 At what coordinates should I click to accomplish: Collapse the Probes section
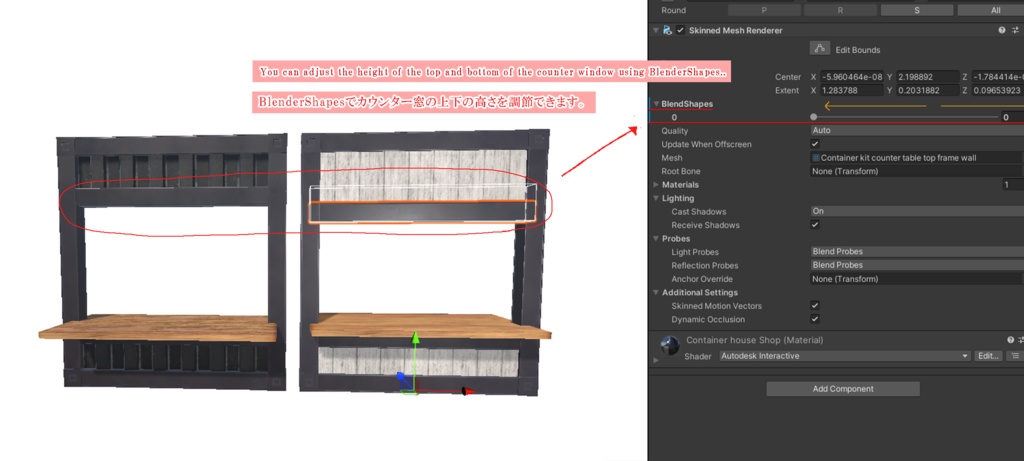pos(656,238)
